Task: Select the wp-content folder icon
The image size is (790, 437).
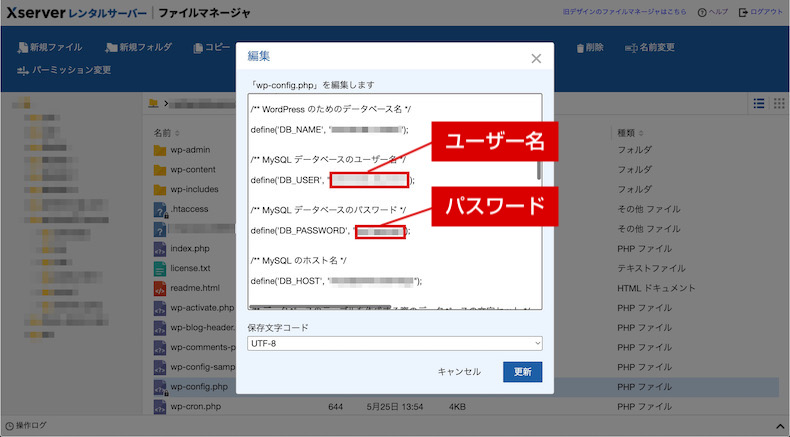Action: [160, 170]
